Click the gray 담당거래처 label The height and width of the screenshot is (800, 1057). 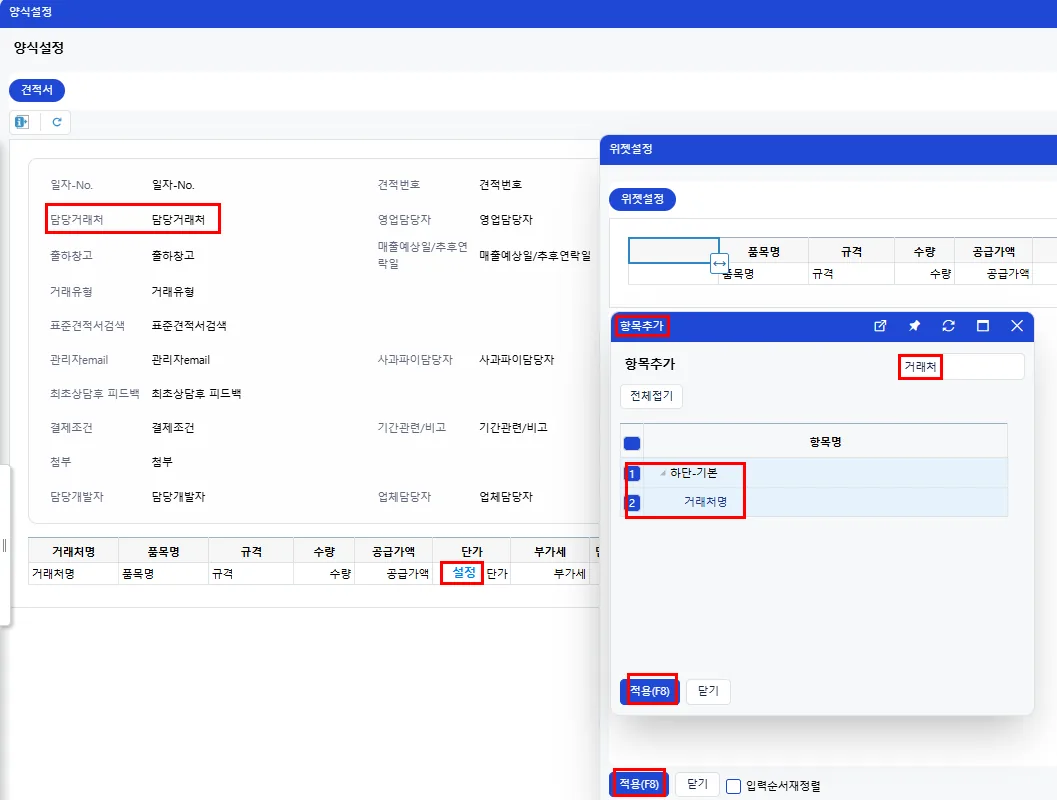click(77, 220)
